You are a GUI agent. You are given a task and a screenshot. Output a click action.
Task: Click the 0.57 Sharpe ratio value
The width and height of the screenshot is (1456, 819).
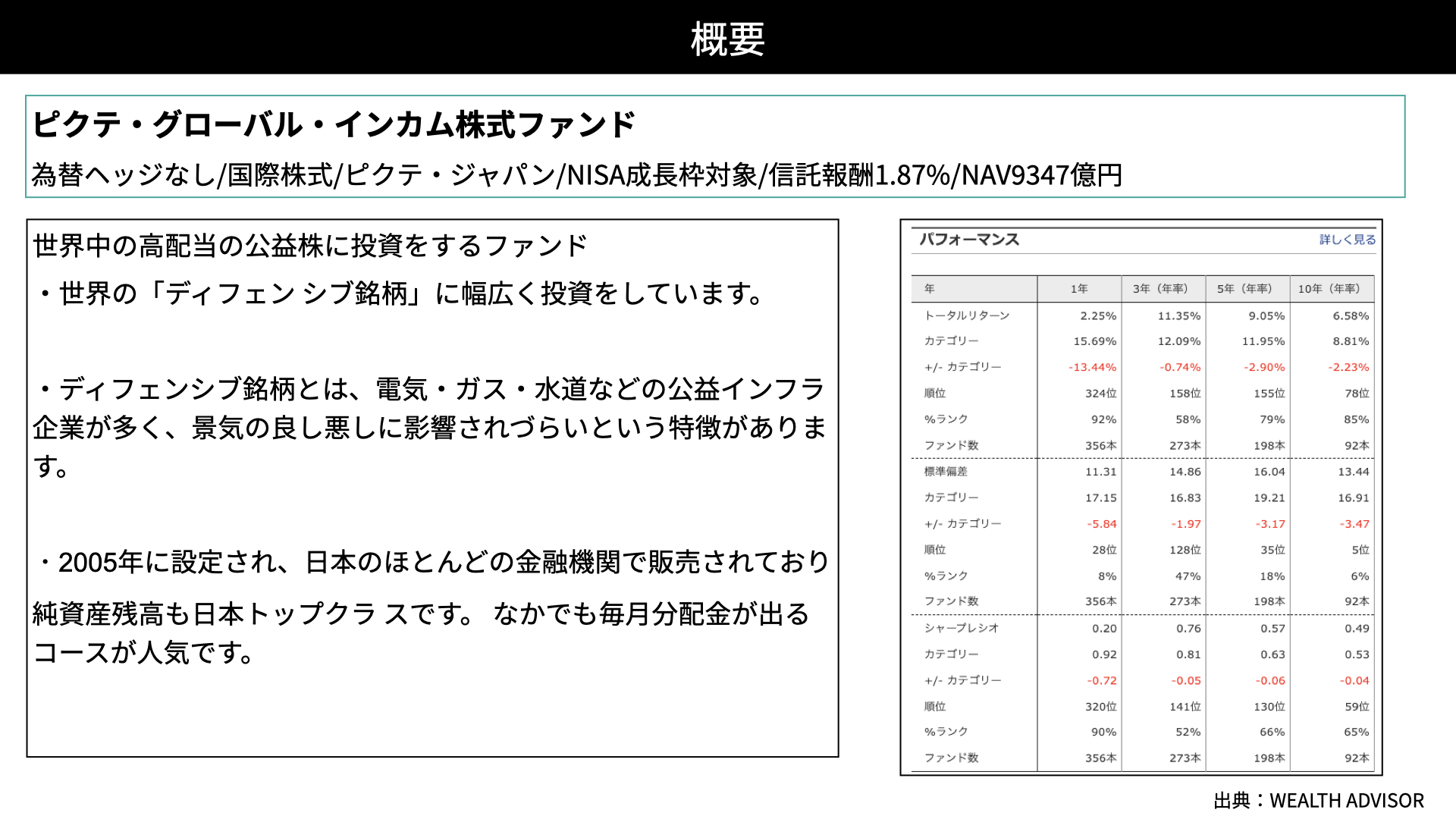click(1272, 629)
